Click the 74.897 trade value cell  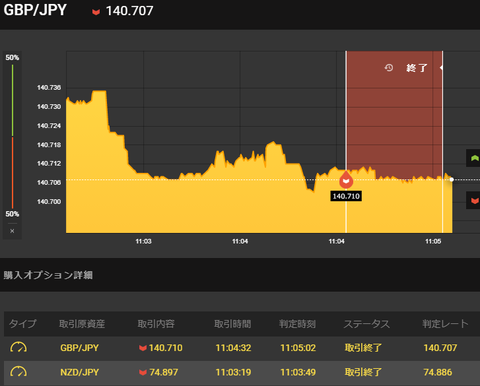click(x=158, y=372)
